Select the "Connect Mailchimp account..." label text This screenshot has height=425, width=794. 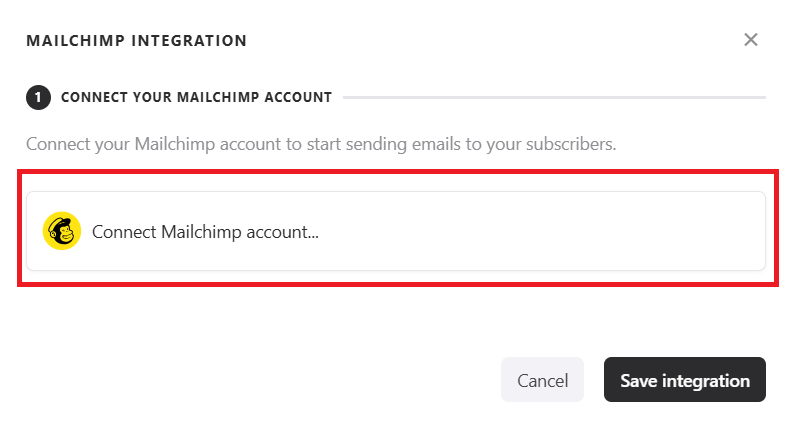(x=205, y=232)
